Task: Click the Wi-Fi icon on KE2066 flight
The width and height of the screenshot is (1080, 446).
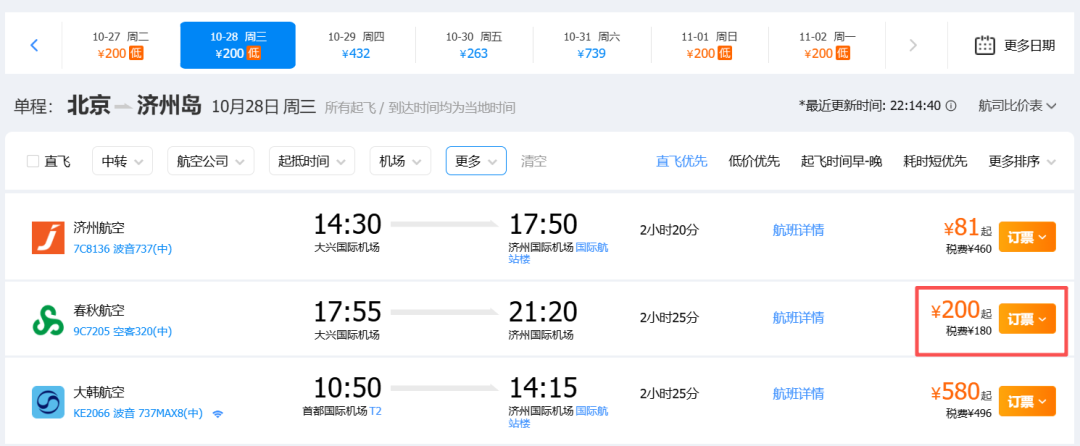Action: pyautogui.click(x=218, y=414)
